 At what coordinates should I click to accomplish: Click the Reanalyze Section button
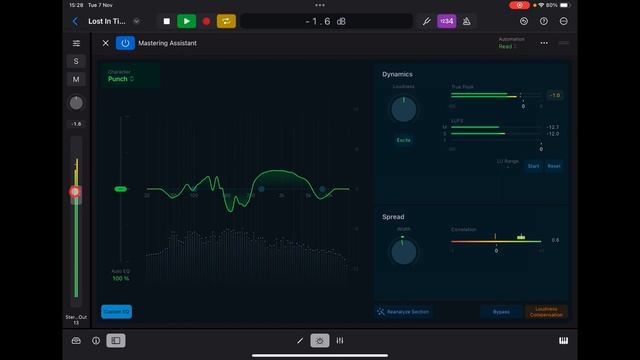[x=403, y=312]
